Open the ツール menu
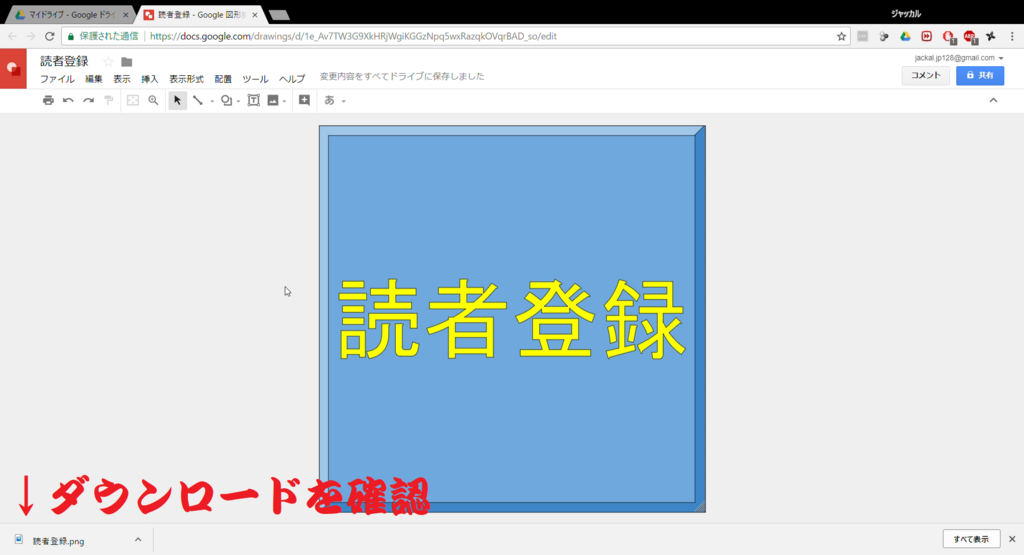 coord(255,79)
